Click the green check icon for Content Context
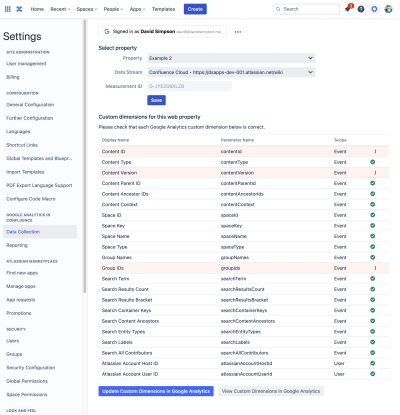The width and height of the screenshot is (400, 415). (373, 204)
